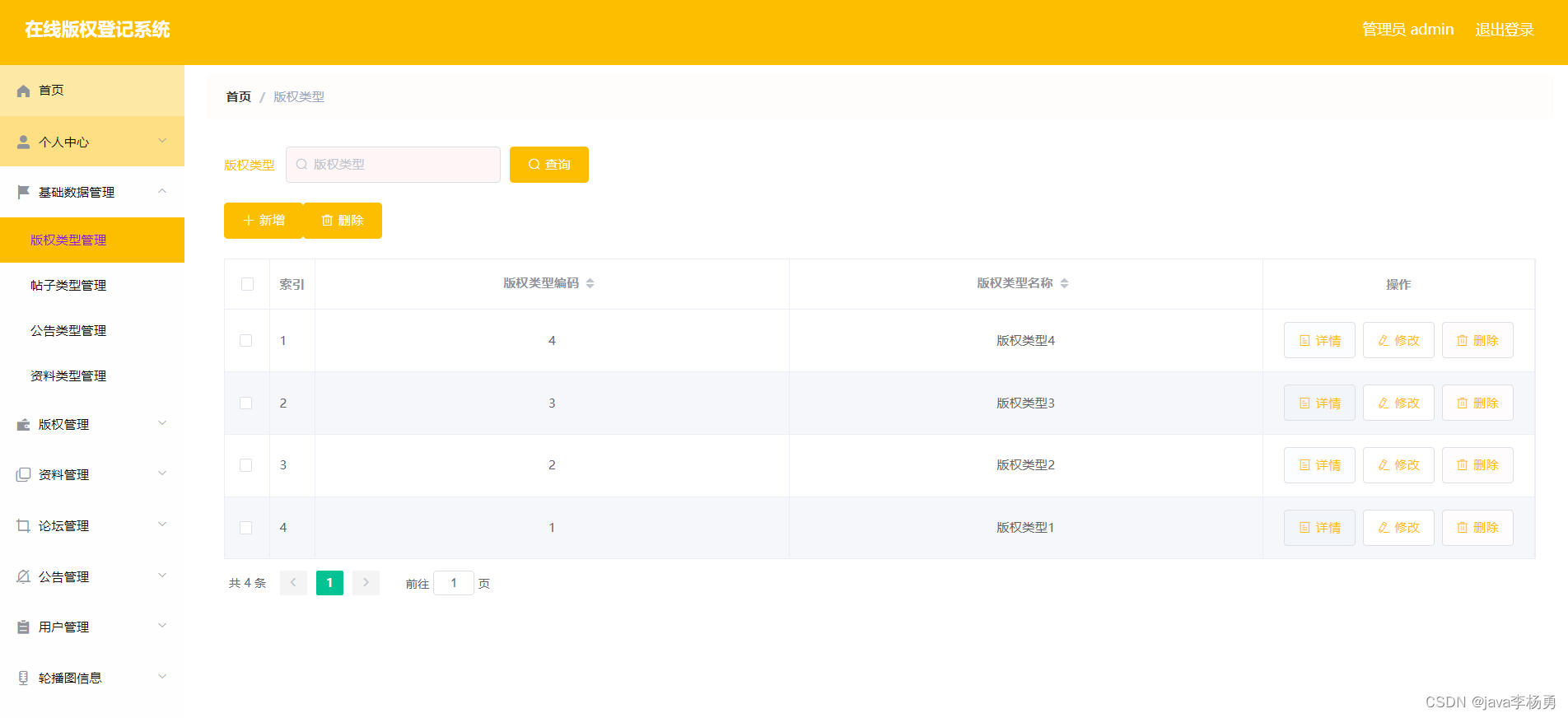Click 首页 in the breadcrumb
This screenshot has width=1568, height=718.
239,97
